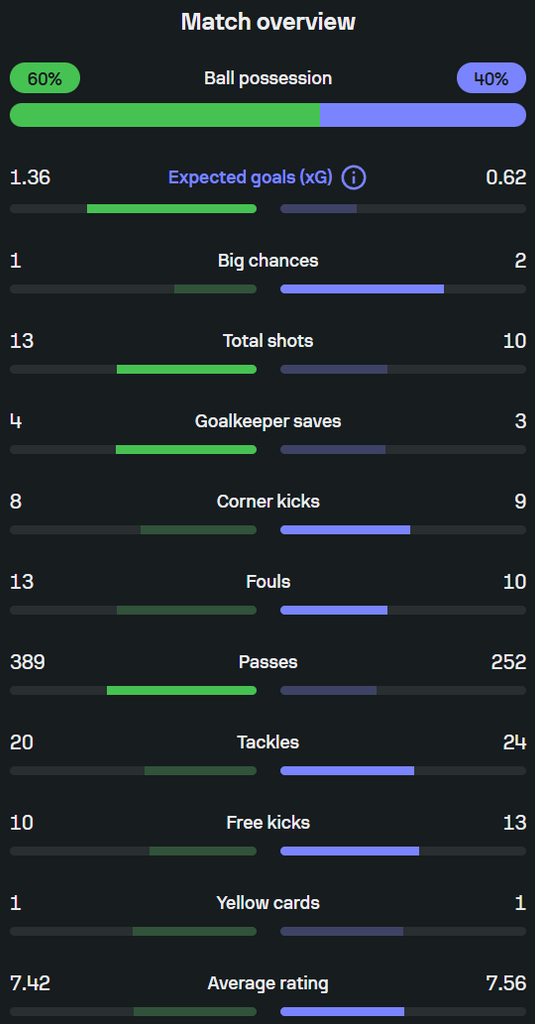Screen dimensions: 535x1024
Task: Click the Corner kicks label
Action: coord(268,502)
